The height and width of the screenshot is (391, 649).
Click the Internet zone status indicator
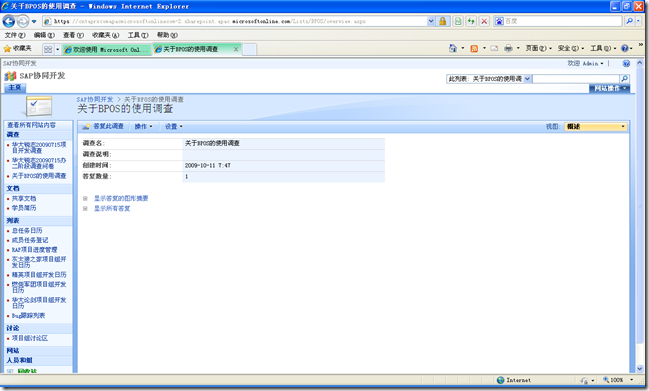click(514, 380)
